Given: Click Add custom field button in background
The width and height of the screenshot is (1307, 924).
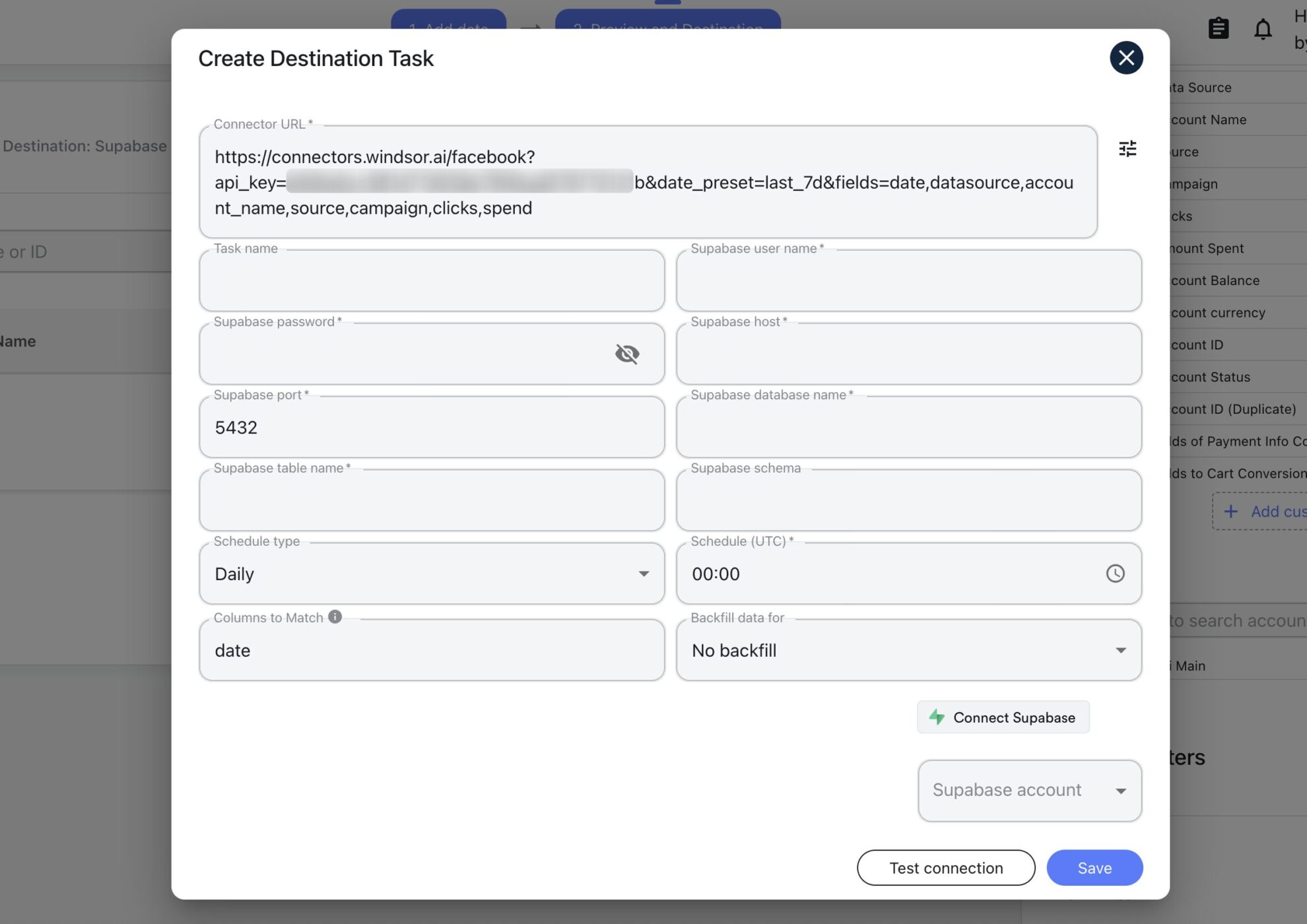Looking at the screenshot, I should [x=1259, y=511].
